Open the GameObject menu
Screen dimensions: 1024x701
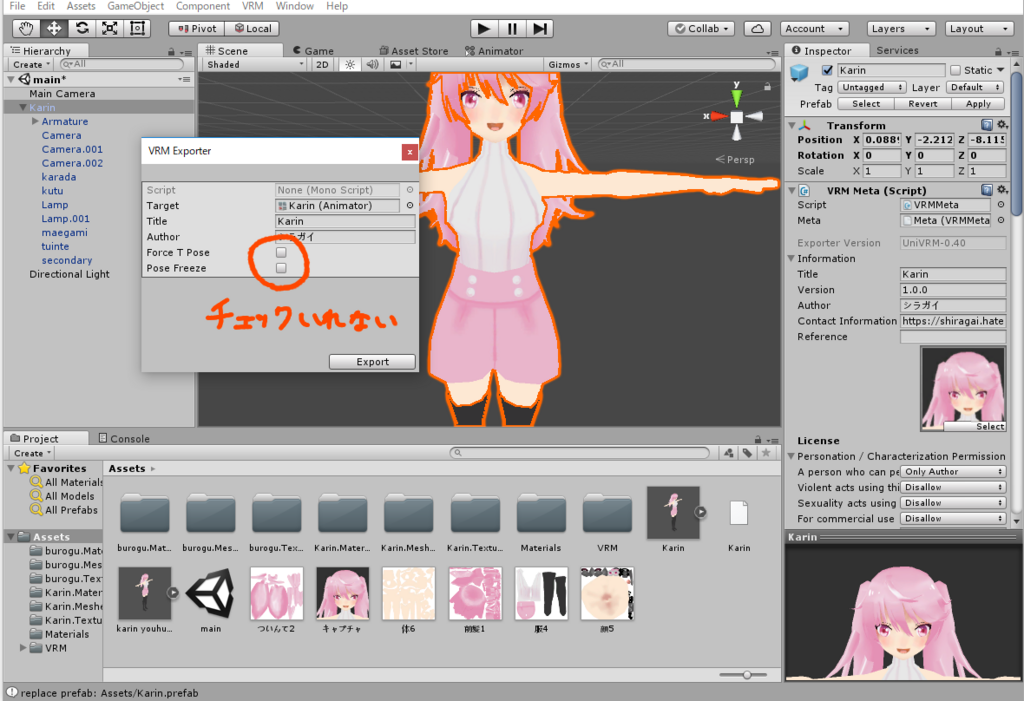tap(135, 6)
